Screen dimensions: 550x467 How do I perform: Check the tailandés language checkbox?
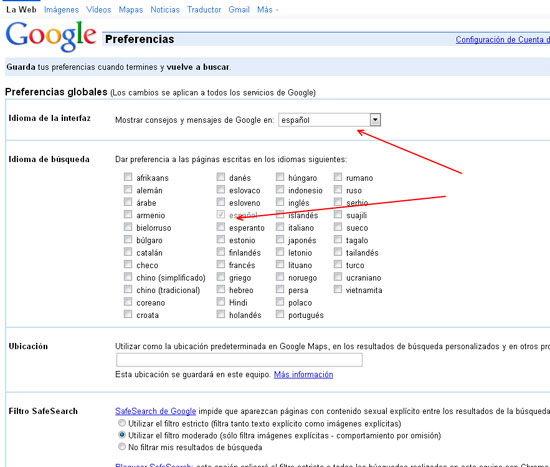(x=338, y=252)
